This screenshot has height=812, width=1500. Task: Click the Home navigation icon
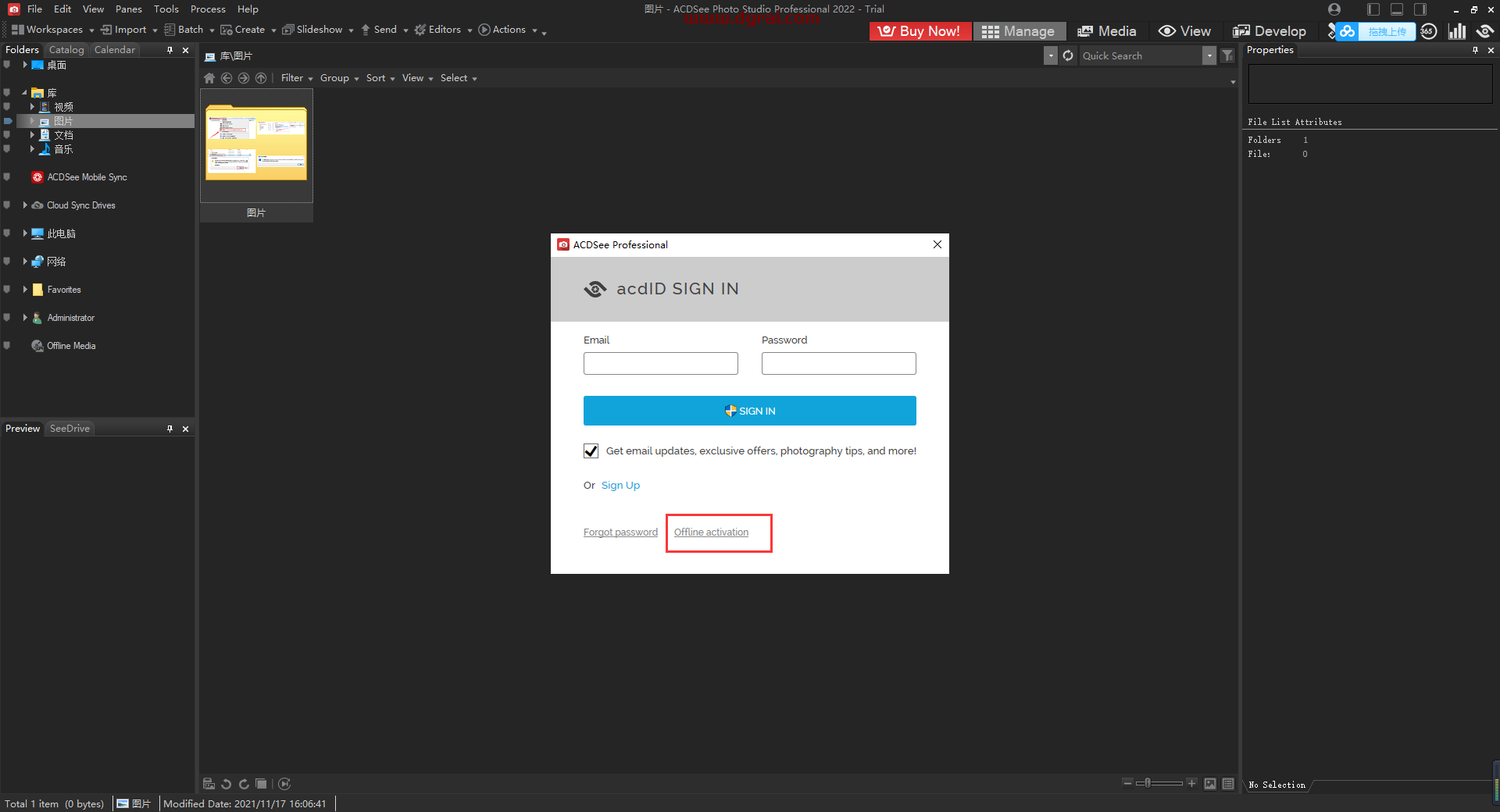[x=209, y=78]
